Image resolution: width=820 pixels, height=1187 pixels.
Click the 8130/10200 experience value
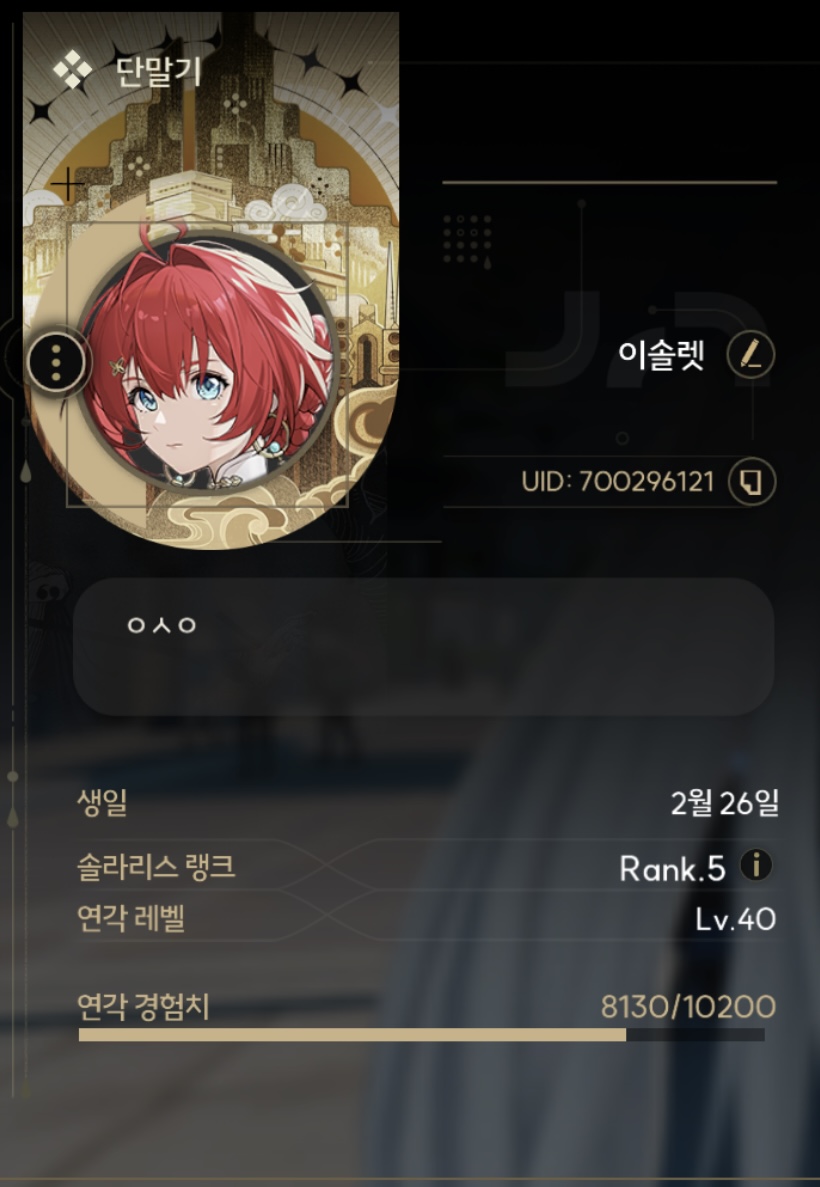pos(688,1007)
